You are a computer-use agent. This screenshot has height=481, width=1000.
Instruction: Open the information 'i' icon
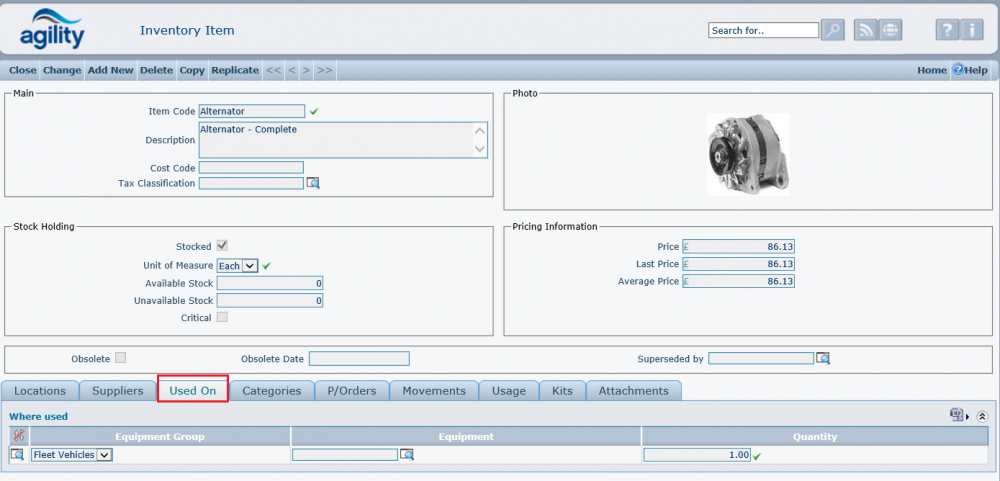point(971,30)
